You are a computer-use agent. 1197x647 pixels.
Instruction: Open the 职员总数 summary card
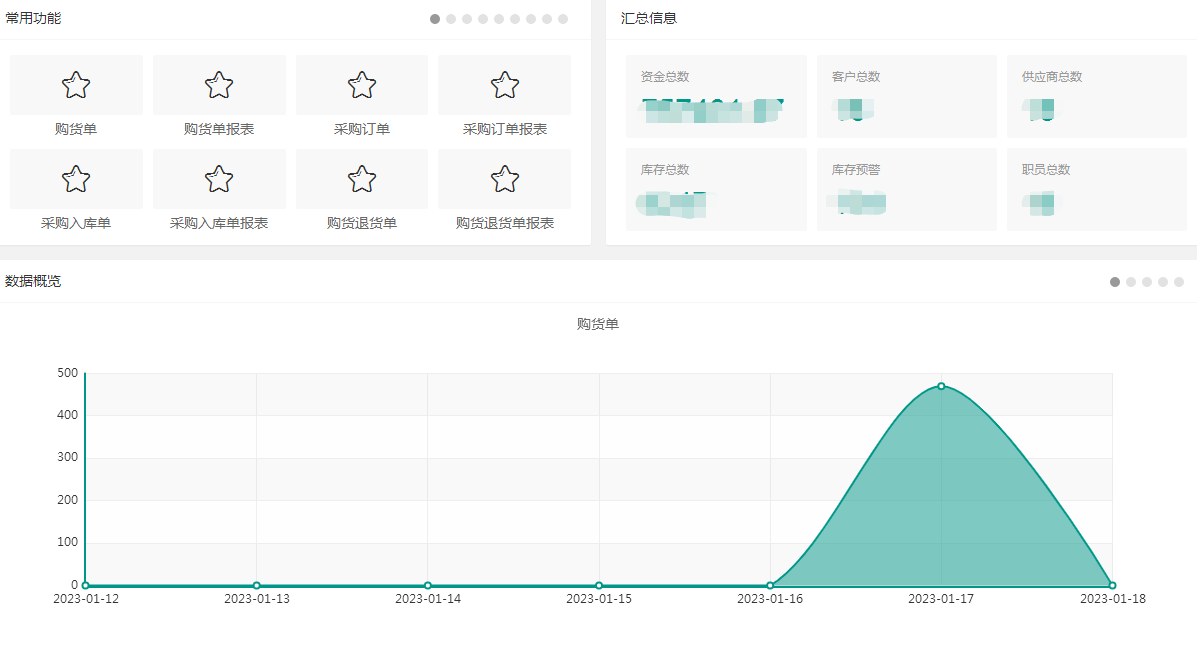point(1097,189)
